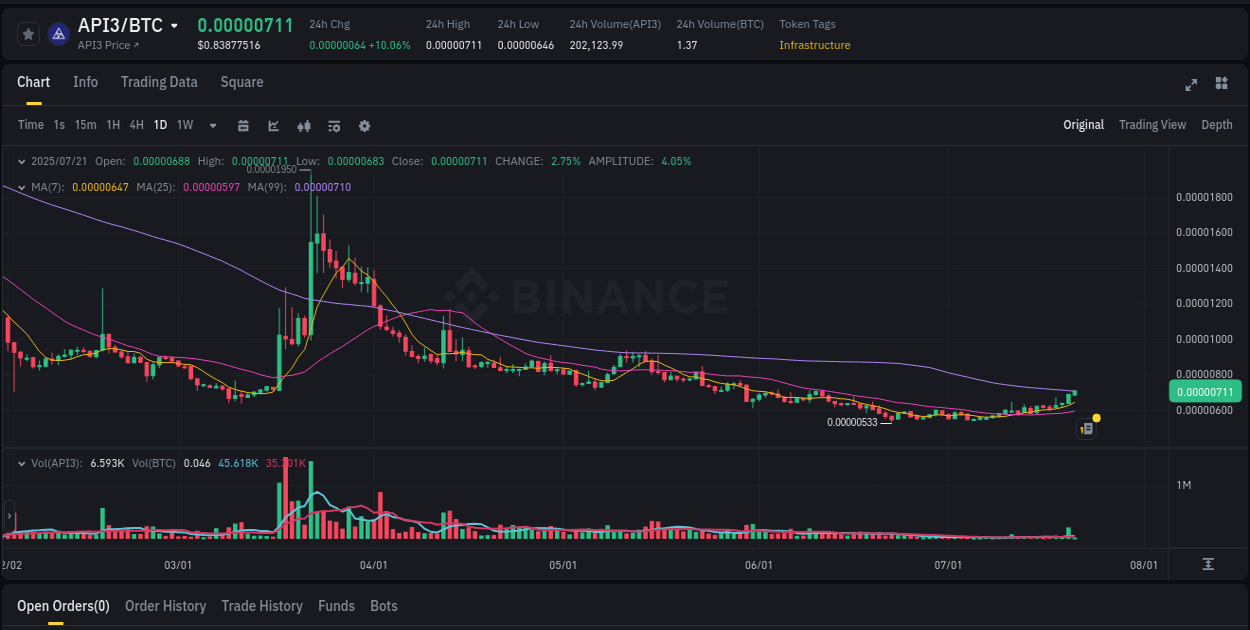
Task: Click the candlestick style icon on the toolbar
Action: (303, 126)
